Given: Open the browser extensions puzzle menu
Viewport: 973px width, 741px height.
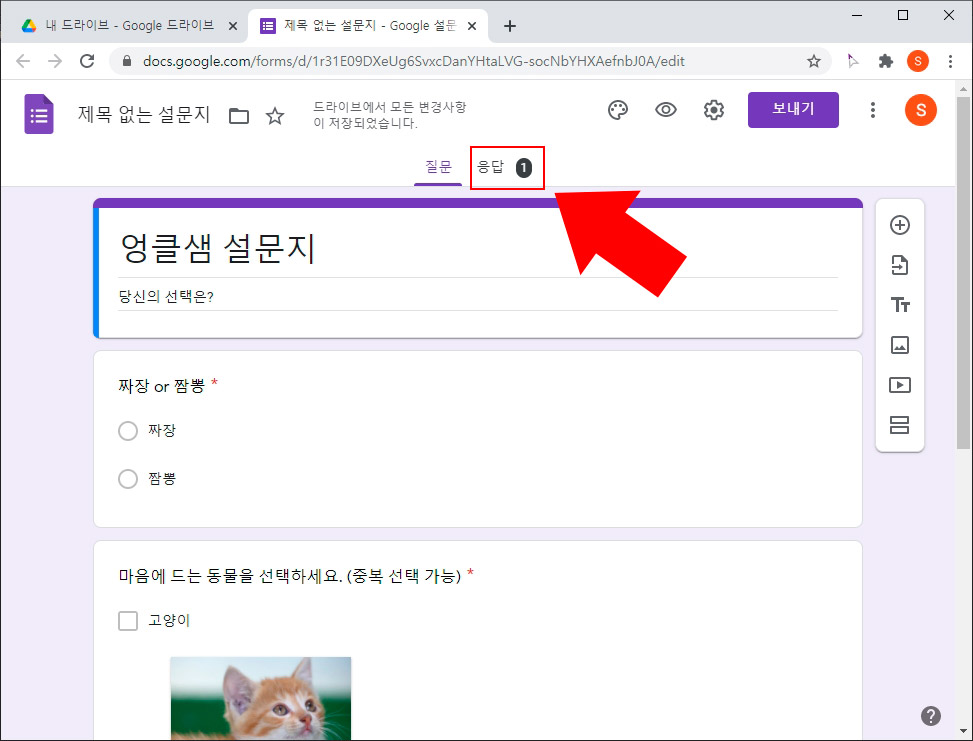Looking at the screenshot, I should [x=886, y=61].
